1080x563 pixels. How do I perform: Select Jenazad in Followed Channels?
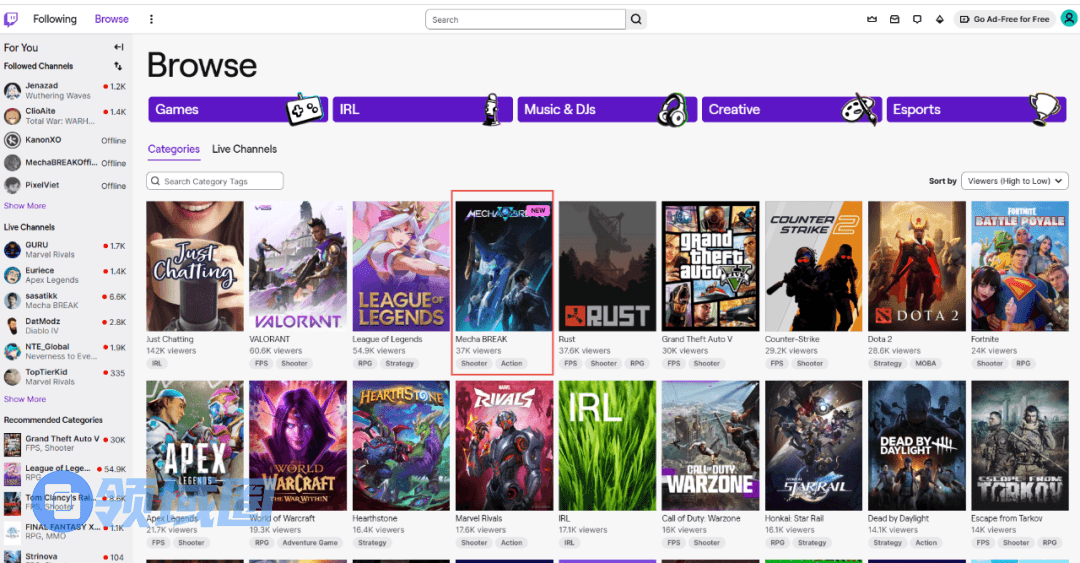(x=42, y=87)
